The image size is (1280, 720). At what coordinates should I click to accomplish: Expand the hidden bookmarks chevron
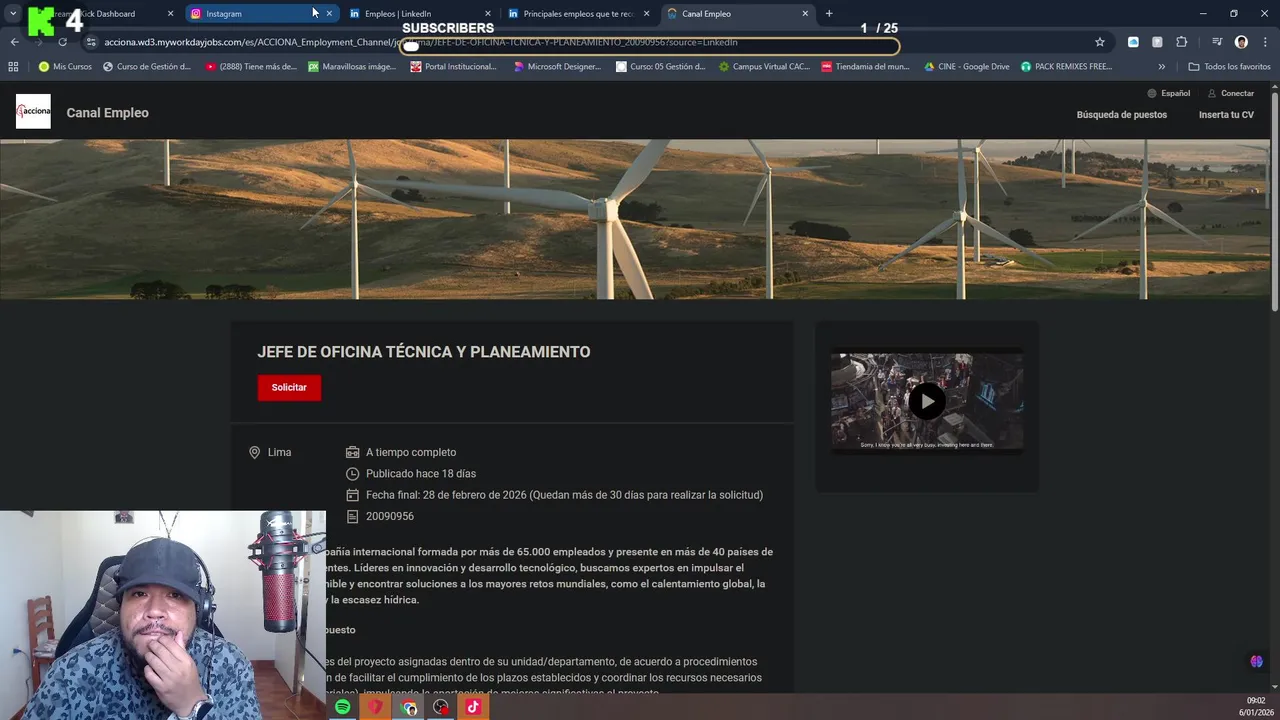pos(1161,67)
